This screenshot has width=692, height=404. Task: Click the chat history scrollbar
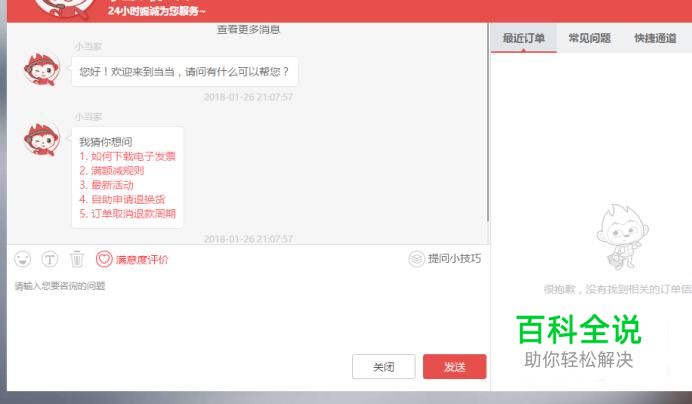(488, 124)
